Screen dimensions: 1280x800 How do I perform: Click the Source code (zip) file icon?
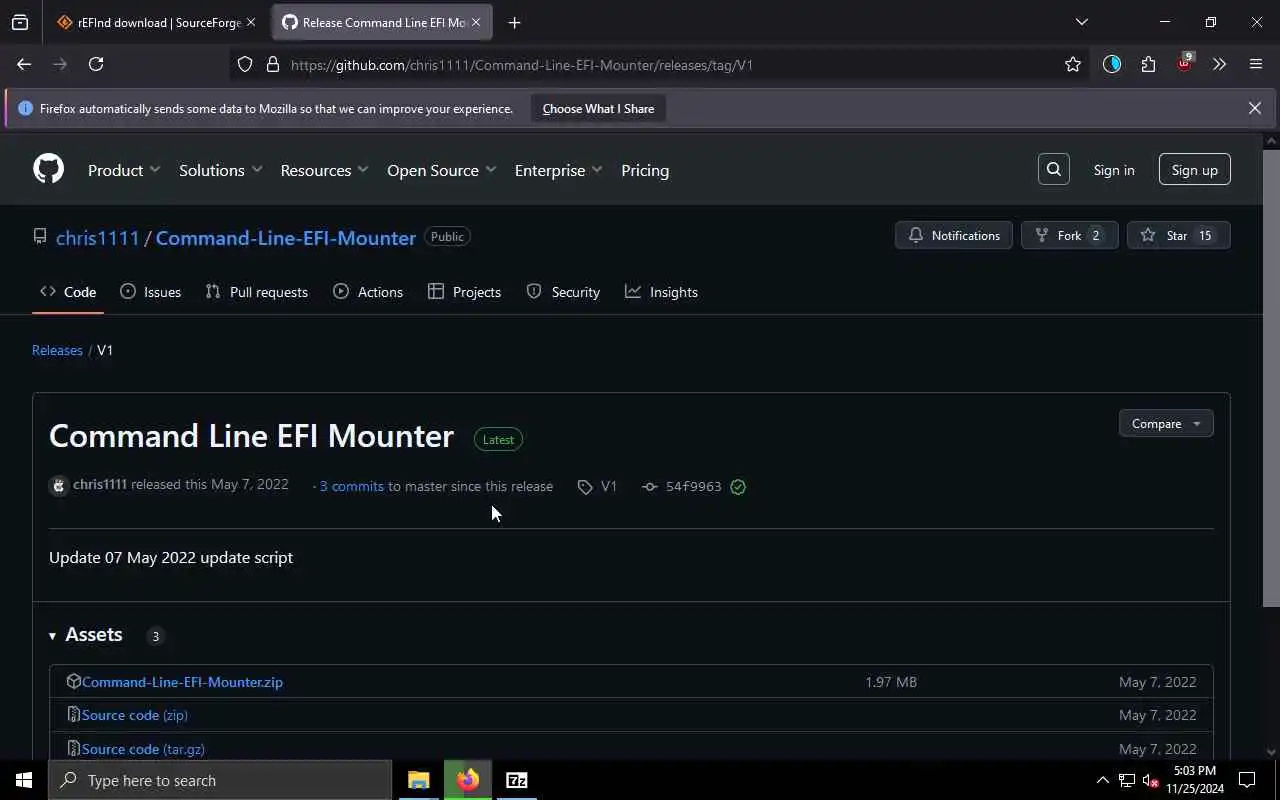point(73,714)
